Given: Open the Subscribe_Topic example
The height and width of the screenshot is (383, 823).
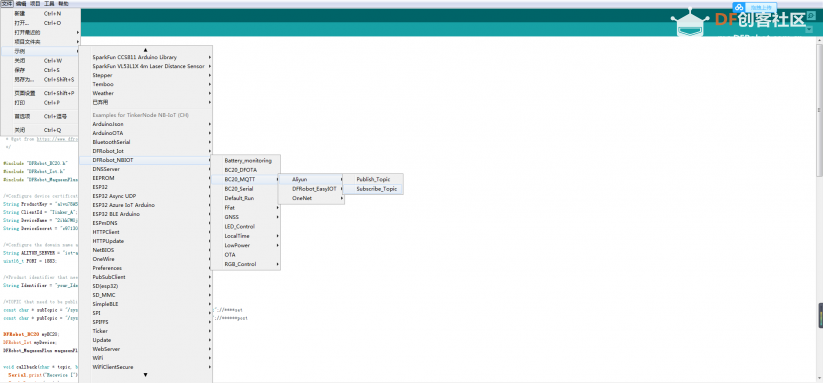Looking at the screenshot, I should [x=373, y=189].
